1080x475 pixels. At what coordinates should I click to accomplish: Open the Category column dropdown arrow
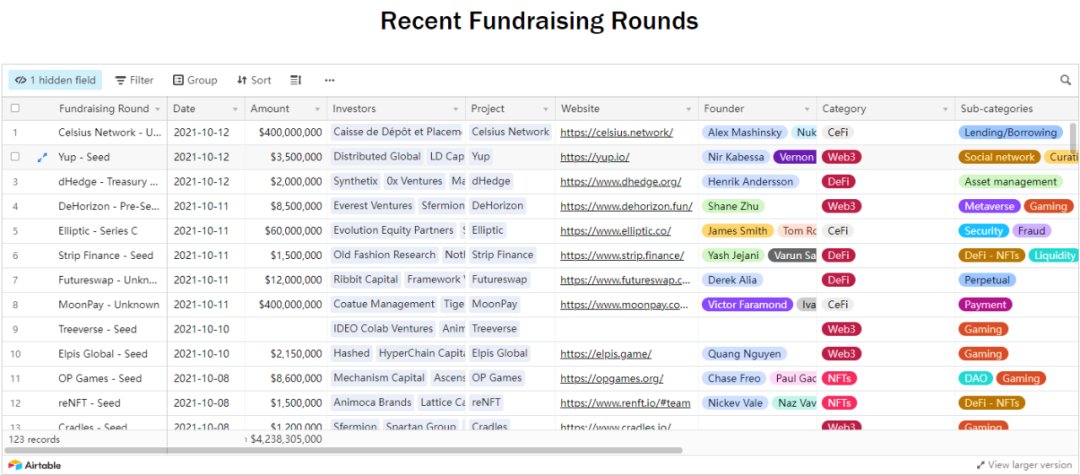(946, 109)
